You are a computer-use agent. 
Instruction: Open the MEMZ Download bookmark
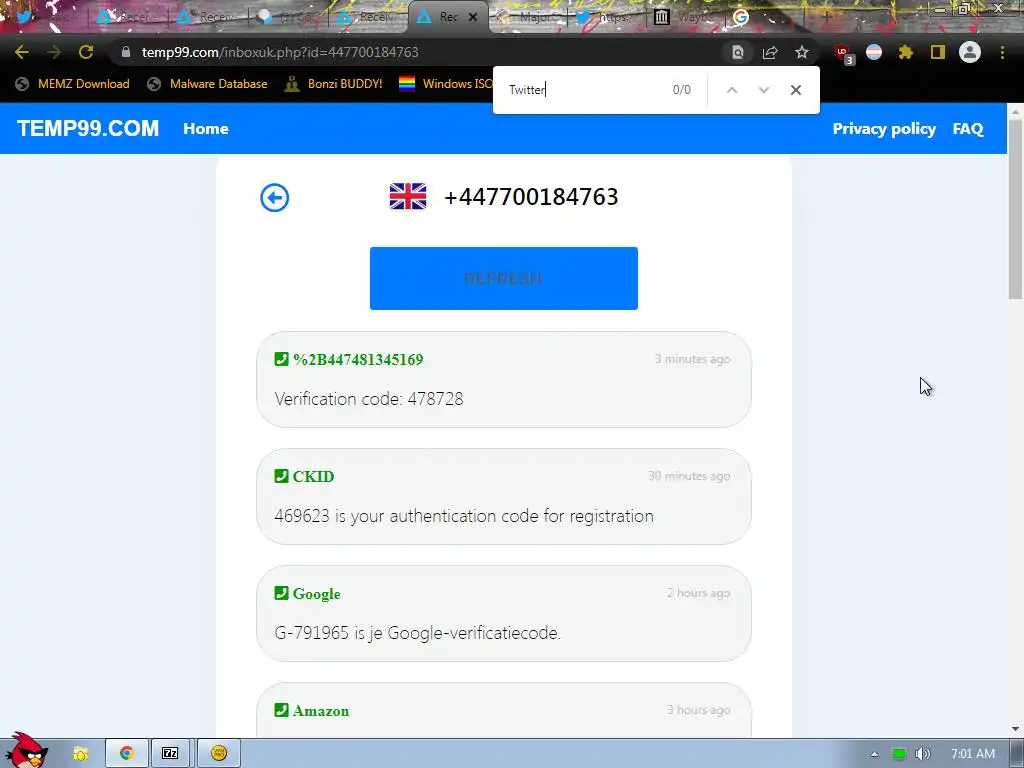pyautogui.click(x=72, y=84)
